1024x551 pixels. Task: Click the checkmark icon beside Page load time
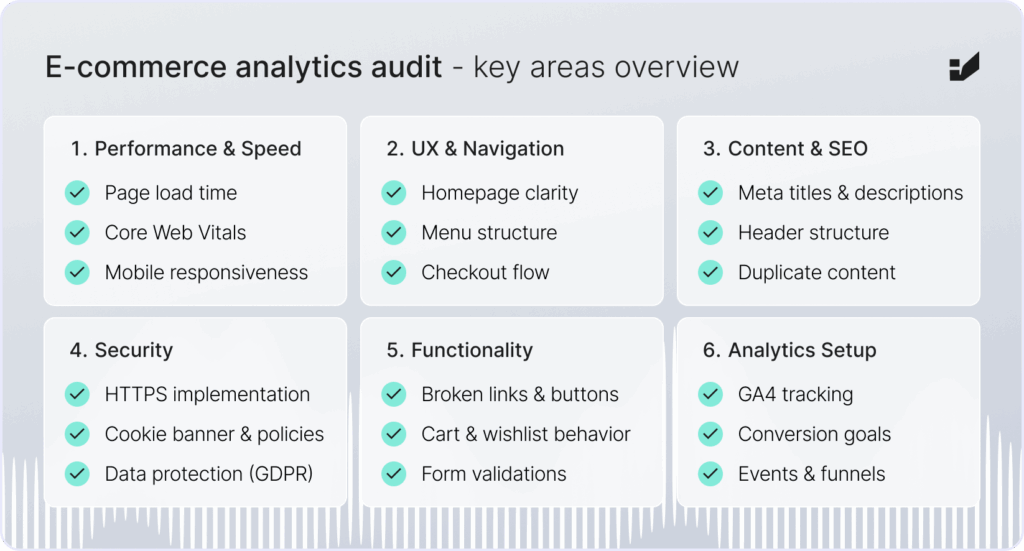[x=77, y=193]
